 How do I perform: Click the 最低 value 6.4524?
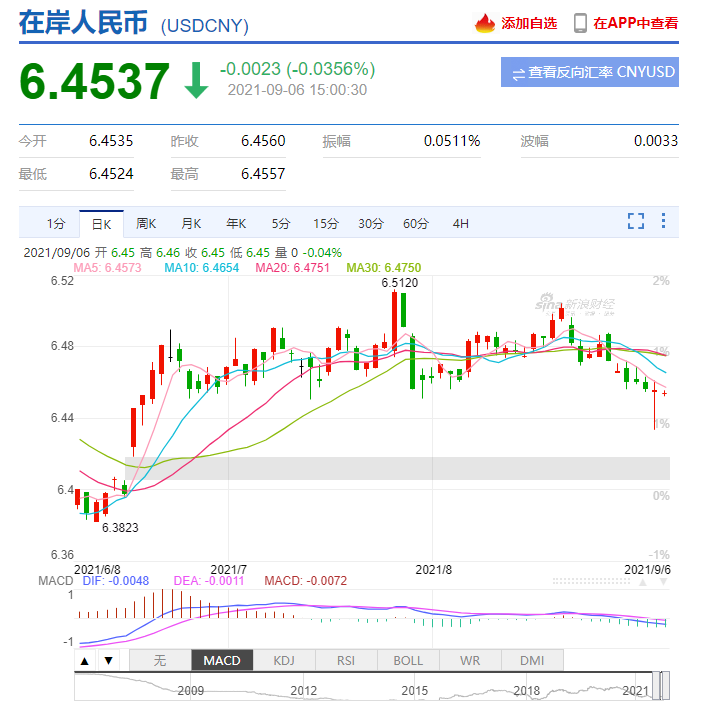111,174
